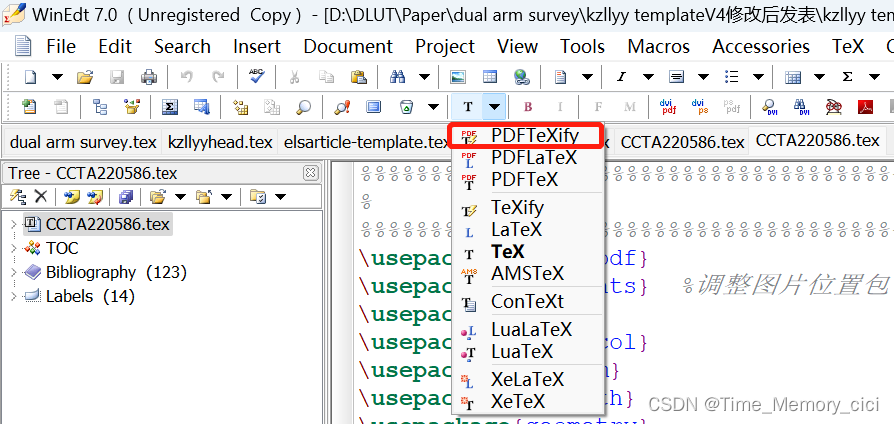894x424 pixels.
Task: Choose XeLaTeX in the compiler menu
Action: (x=527, y=380)
